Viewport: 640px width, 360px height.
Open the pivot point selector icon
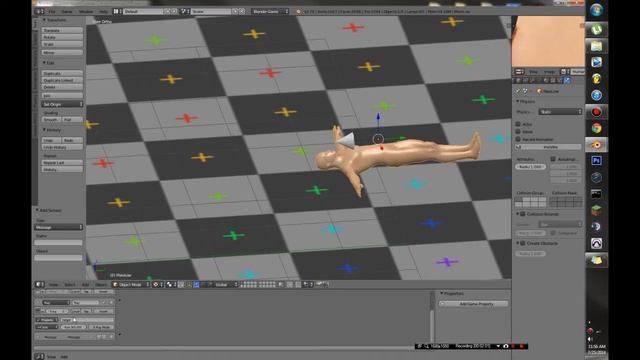click(171, 284)
